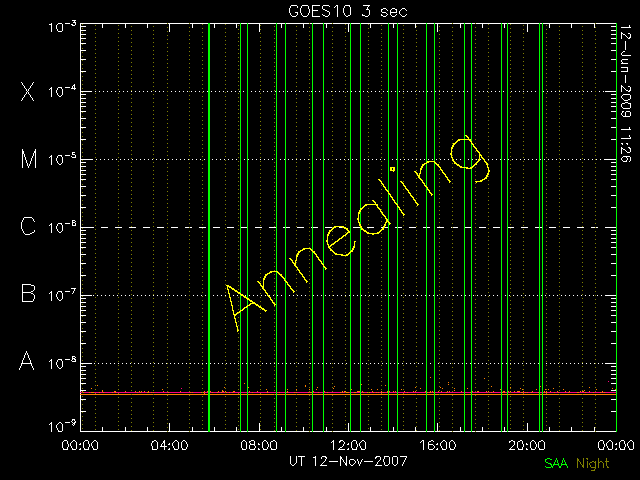Viewport: 640px width, 480px height.
Task: Click the ending 00:00 label closing the time axis
Action: 616,445
